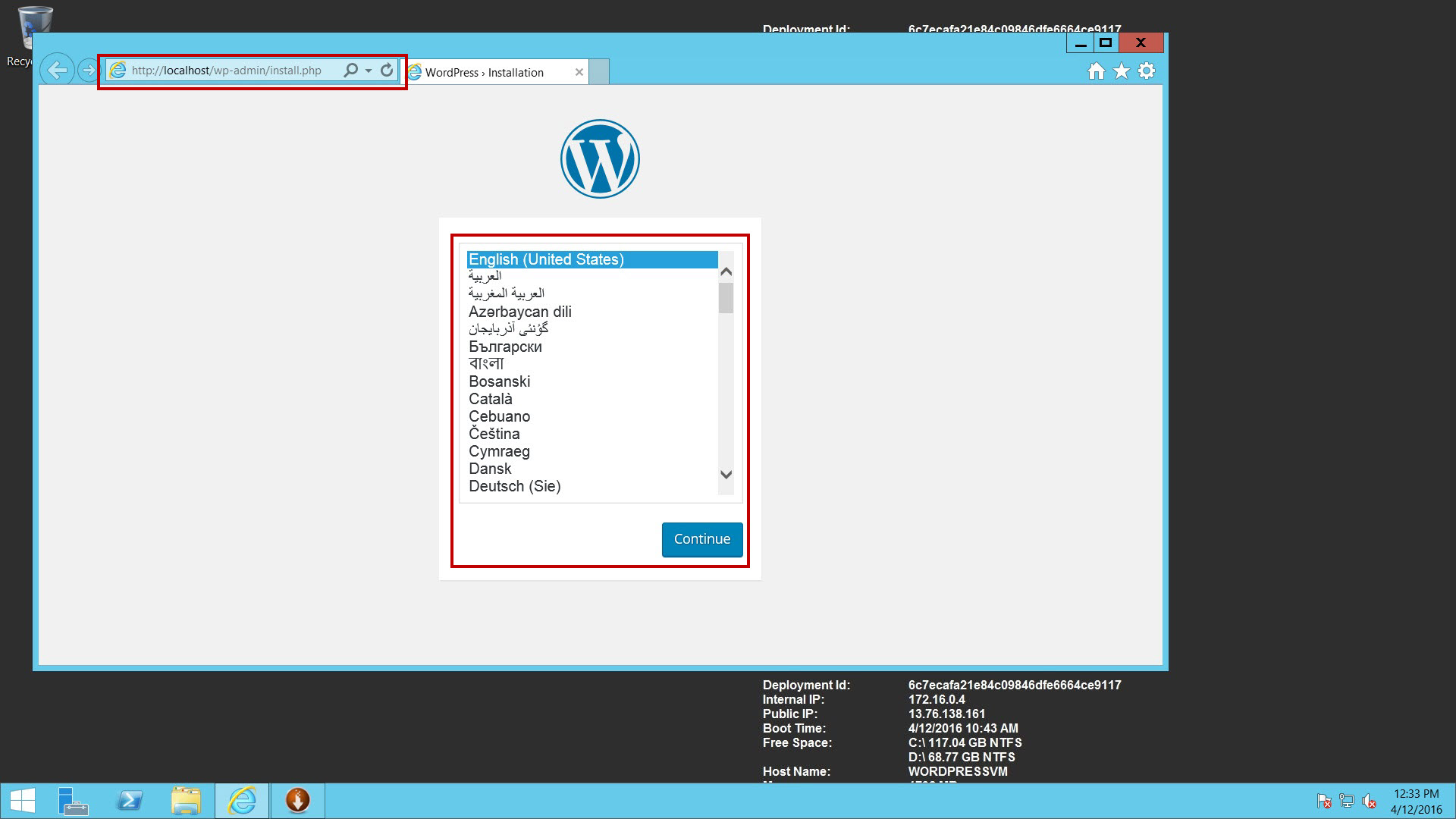Click the search magnifier in address bar
This screenshot has height=819, width=1456.
350,71
